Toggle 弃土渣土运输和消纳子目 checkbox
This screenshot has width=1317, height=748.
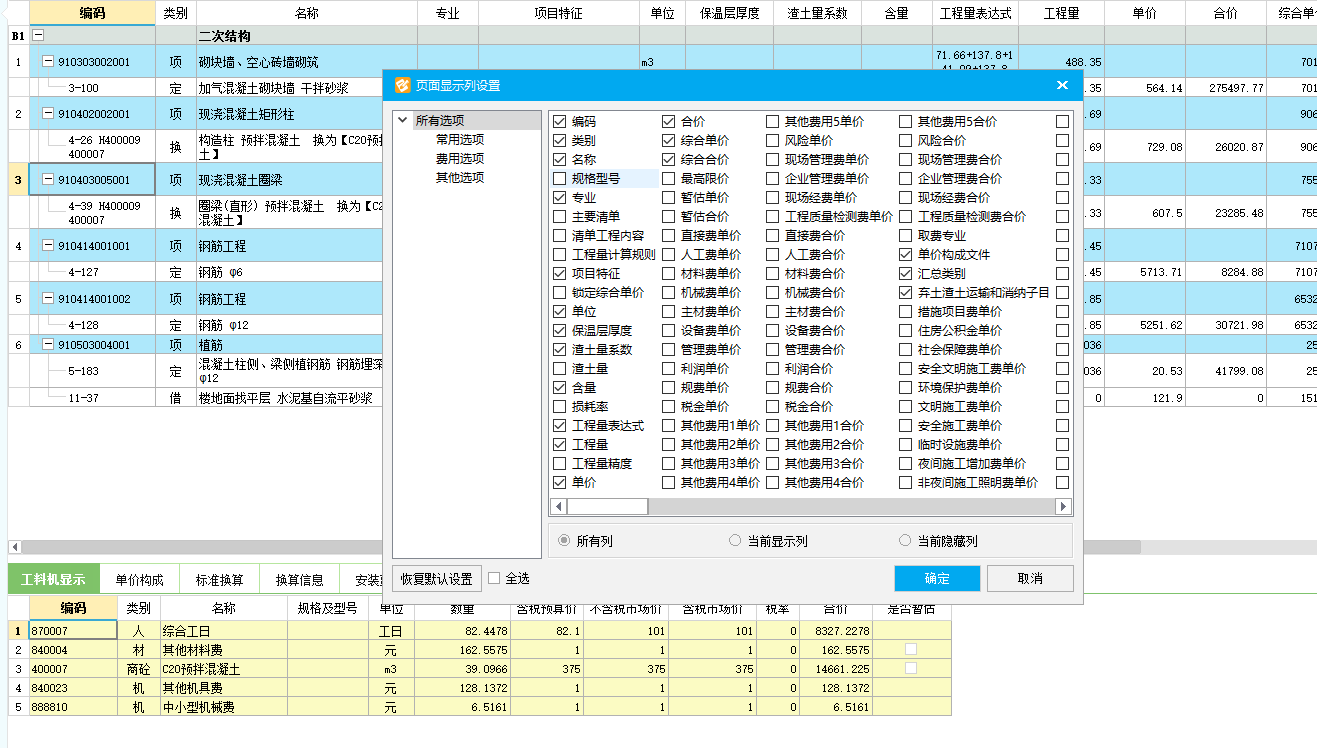(x=906, y=293)
